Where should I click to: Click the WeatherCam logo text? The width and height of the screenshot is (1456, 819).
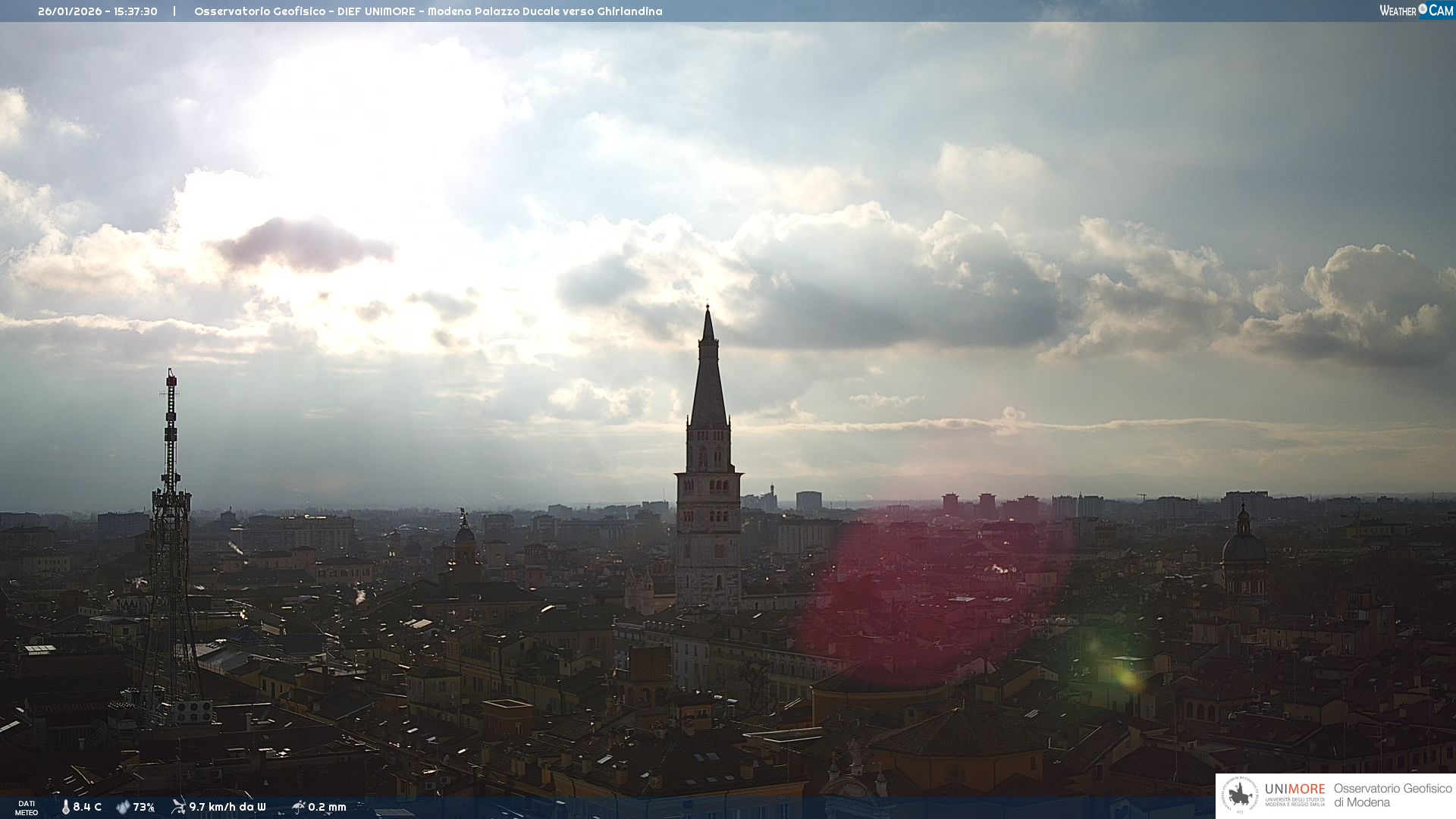1415,10
